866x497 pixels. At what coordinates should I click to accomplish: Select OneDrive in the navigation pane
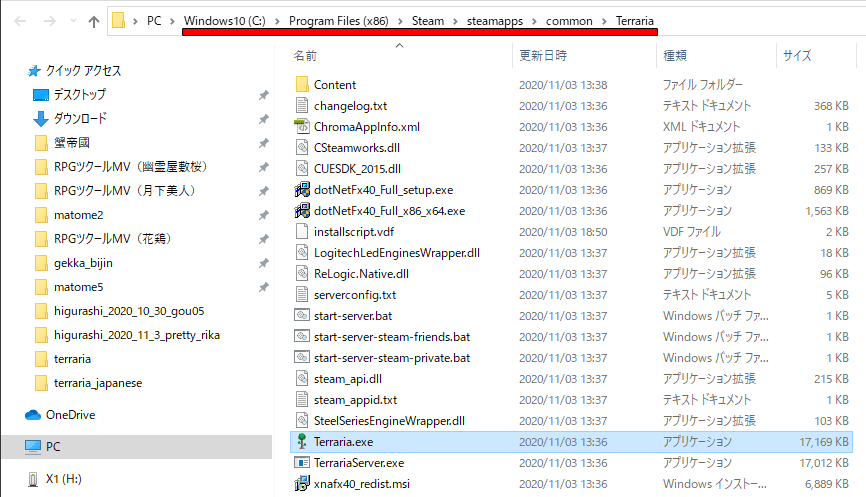[70, 415]
